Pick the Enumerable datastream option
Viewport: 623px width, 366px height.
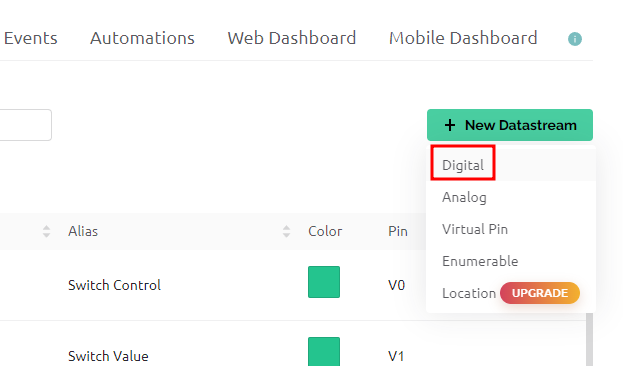click(x=480, y=261)
